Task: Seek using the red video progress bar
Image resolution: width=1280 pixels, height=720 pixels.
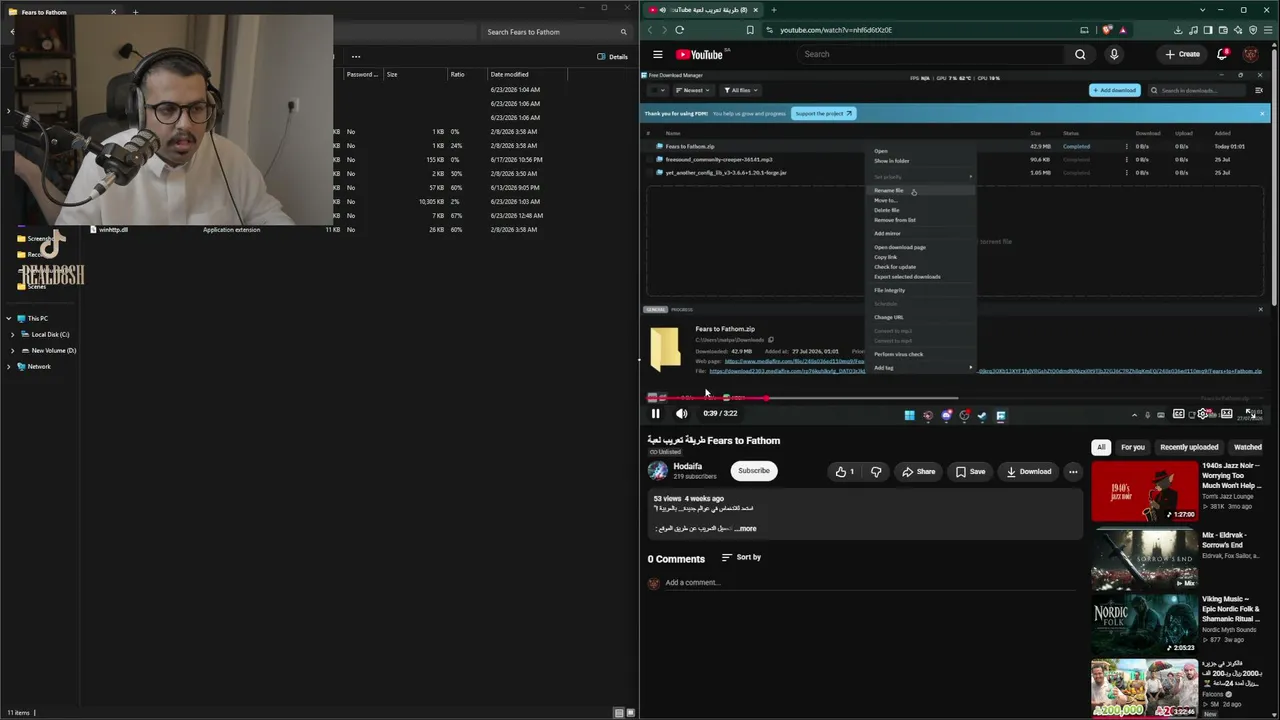Action: [708, 398]
